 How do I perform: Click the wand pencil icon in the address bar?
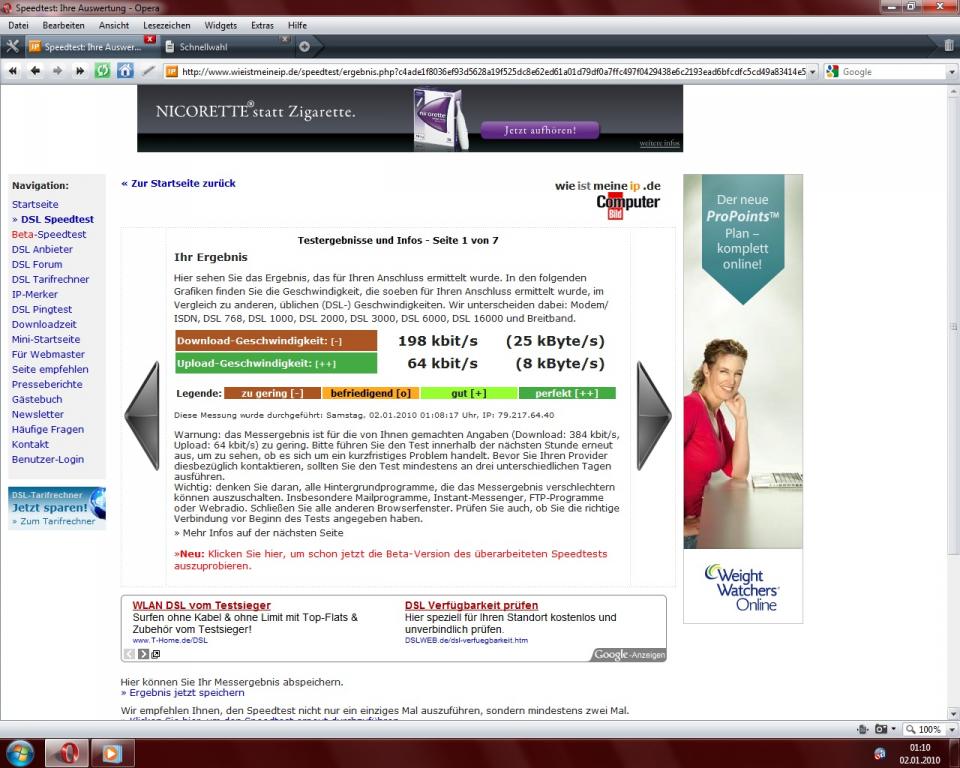pyautogui.click(x=148, y=71)
